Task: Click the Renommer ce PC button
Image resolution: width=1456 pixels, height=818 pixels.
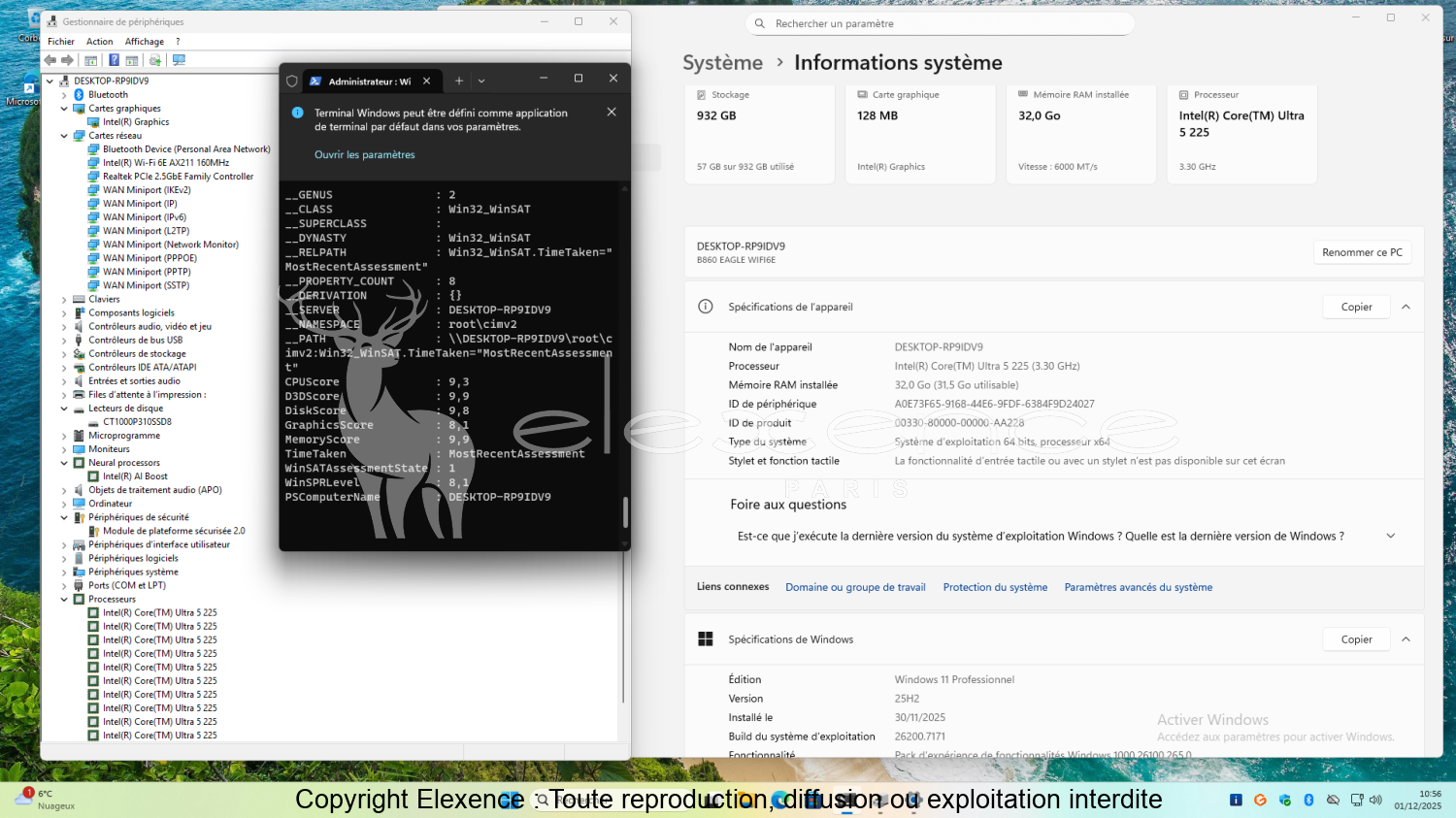Action: point(1362,252)
